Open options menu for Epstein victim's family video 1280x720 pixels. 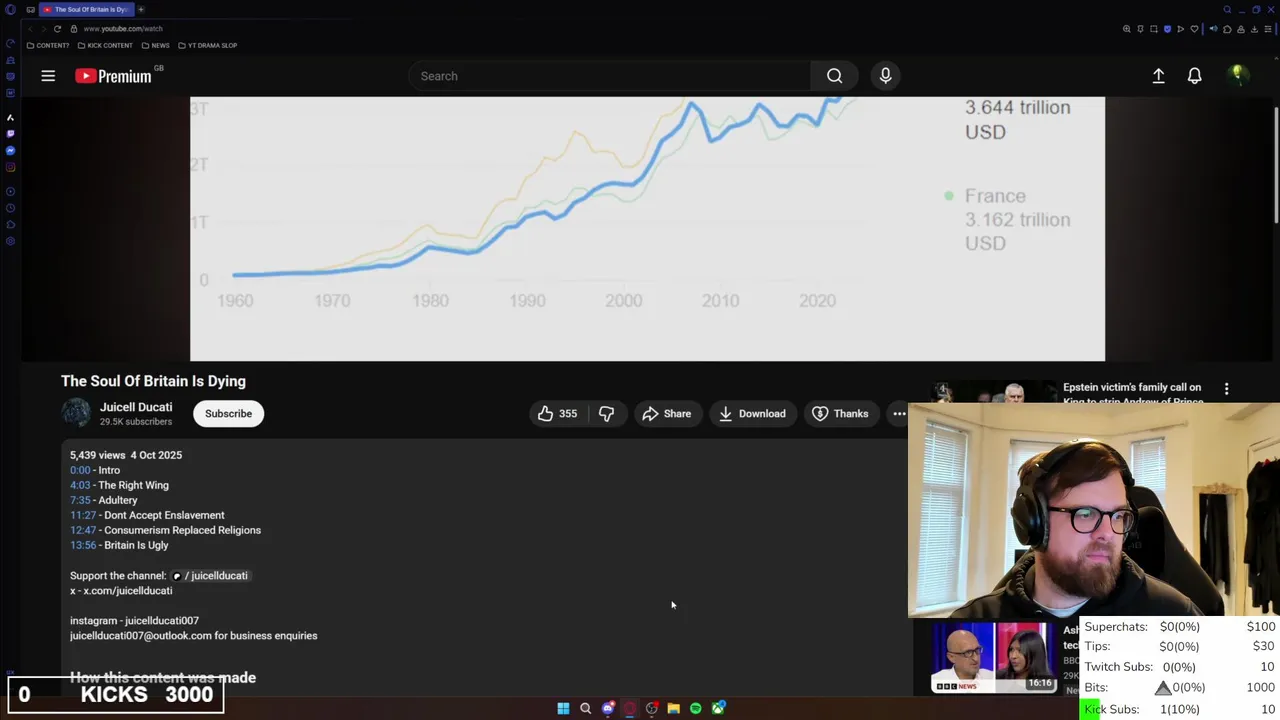click(1226, 388)
